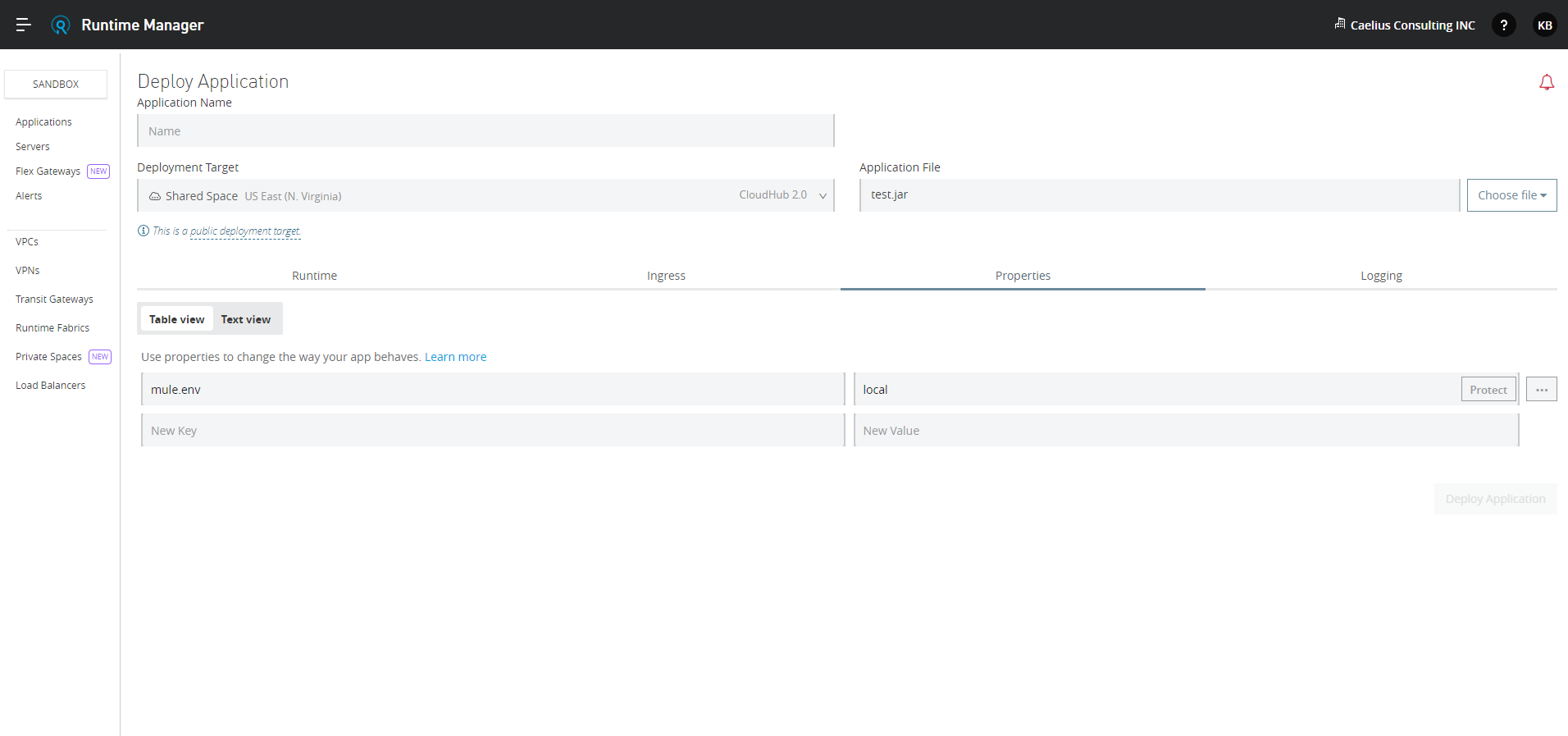Click the New Value field
Screen dimensions: 1568x736
coord(1186,430)
